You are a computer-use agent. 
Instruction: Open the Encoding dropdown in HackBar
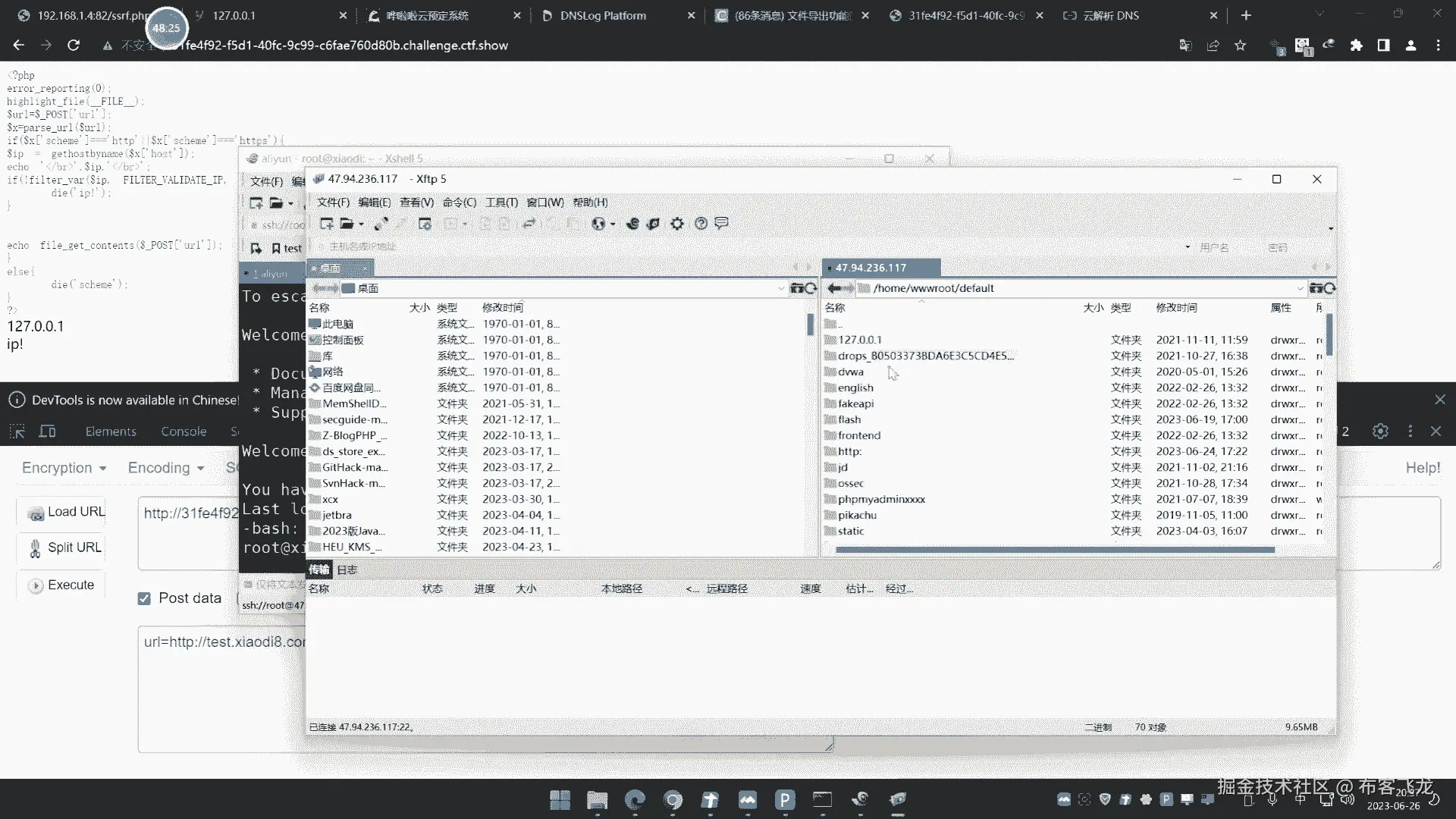(165, 468)
